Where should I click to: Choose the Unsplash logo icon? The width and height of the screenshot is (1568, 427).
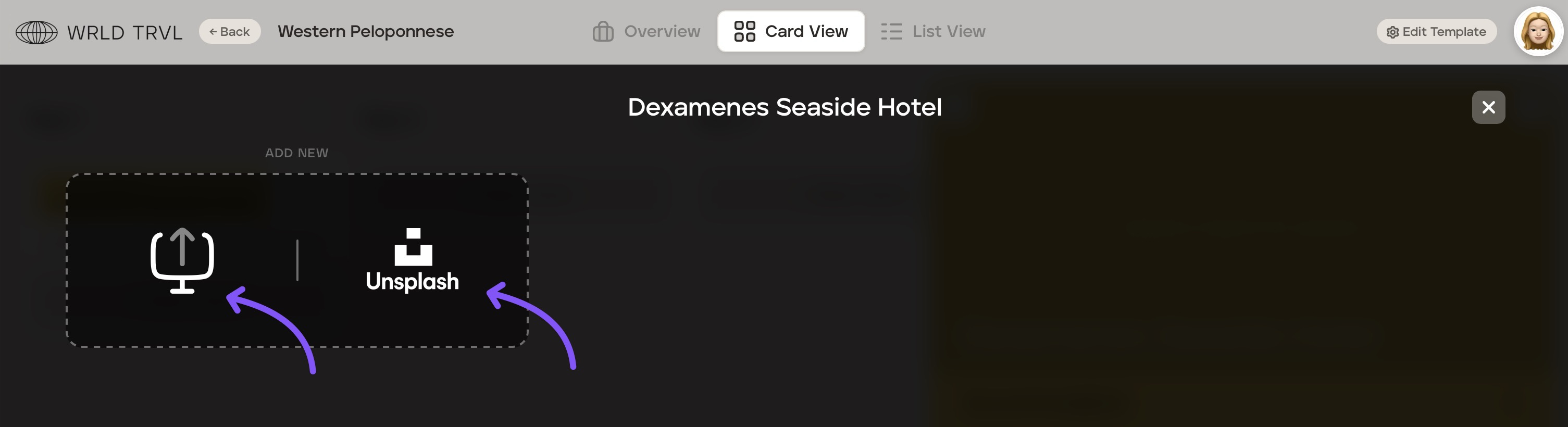pyautogui.click(x=413, y=247)
